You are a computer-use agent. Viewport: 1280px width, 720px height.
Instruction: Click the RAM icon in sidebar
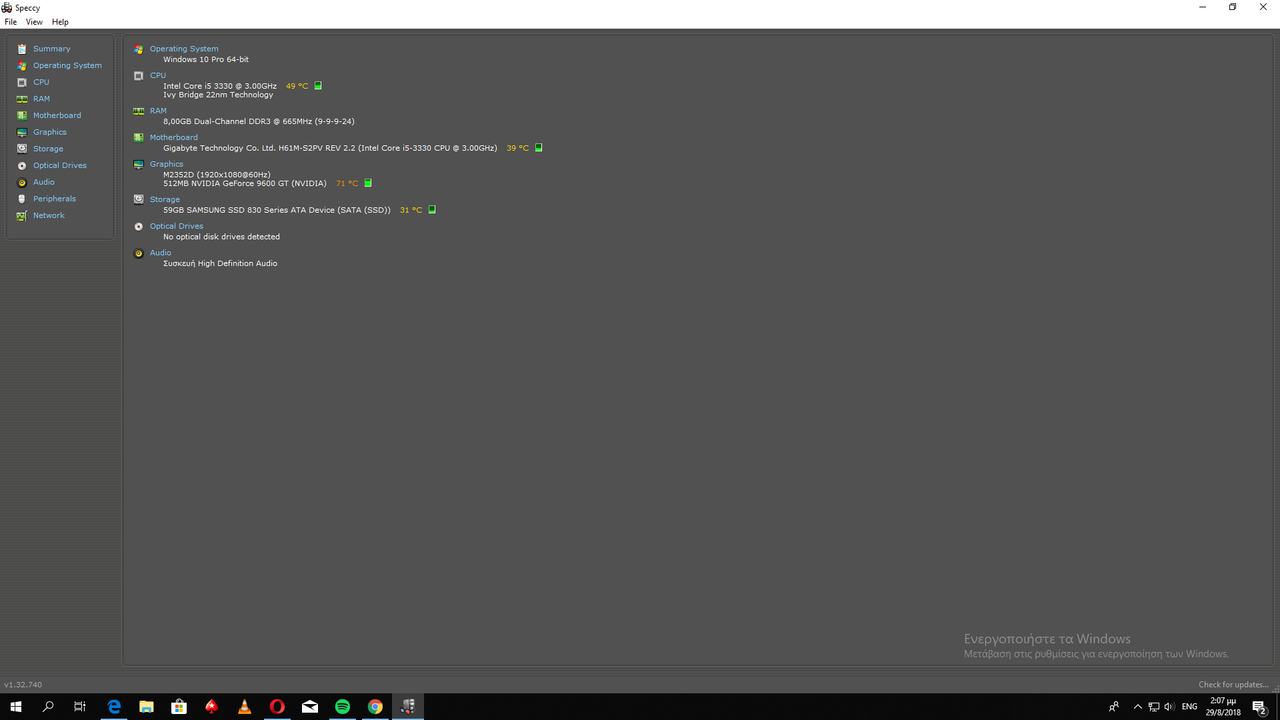[22, 99]
